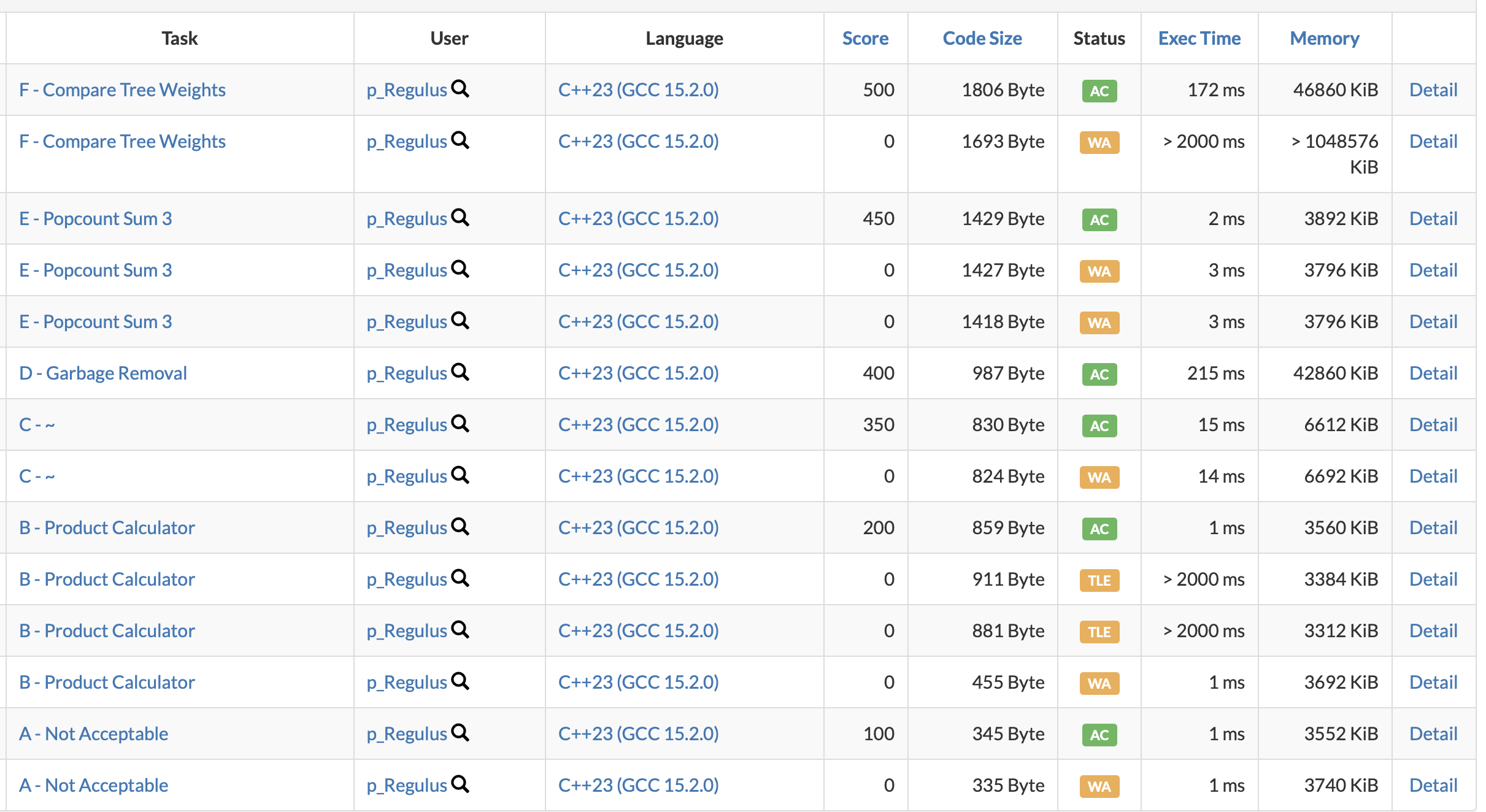Sort table by Memory header
The width and height of the screenshot is (1486, 812).
[x=1324, y=39]
